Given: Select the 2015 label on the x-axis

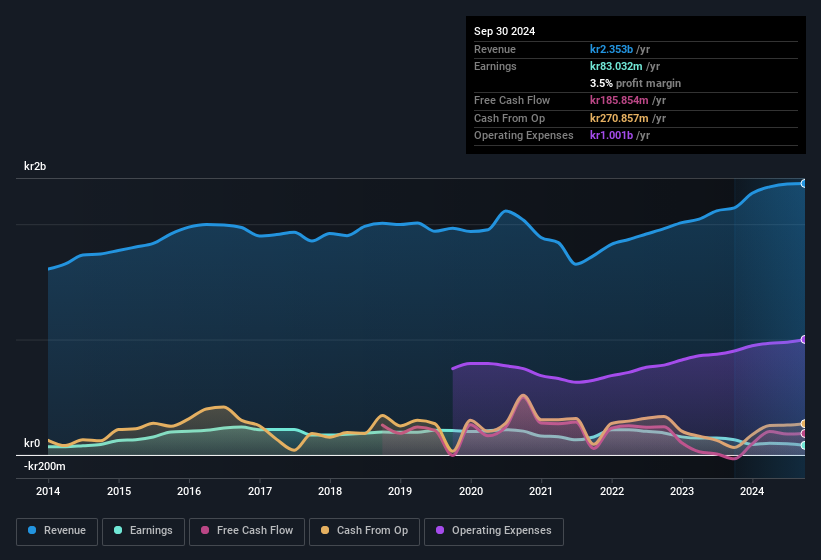Looking at the screenshot, I should pyautogui.click(x=119, y=491).
